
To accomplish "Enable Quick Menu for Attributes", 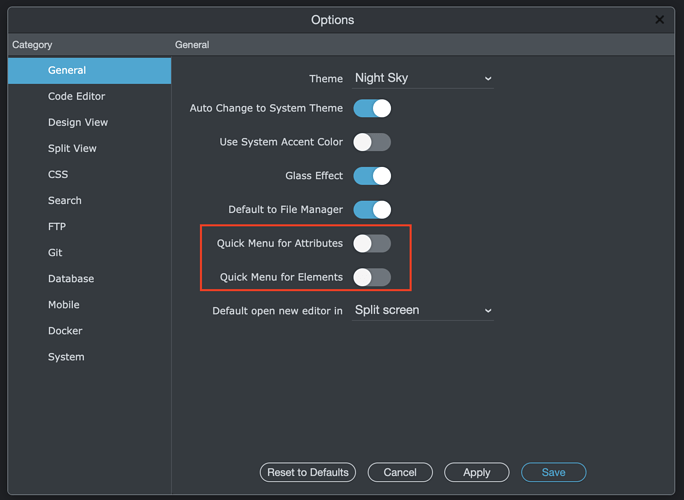I will point(372,243).
